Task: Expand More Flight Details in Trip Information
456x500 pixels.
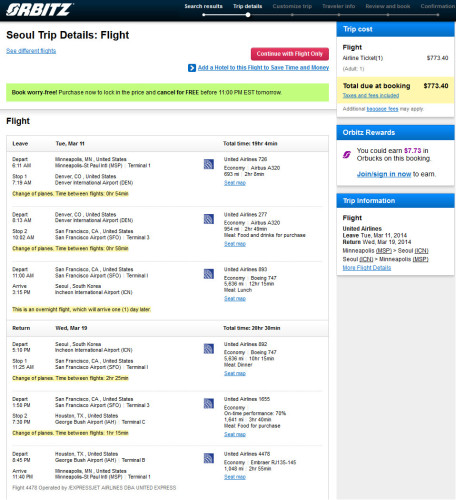Action: 367,268
